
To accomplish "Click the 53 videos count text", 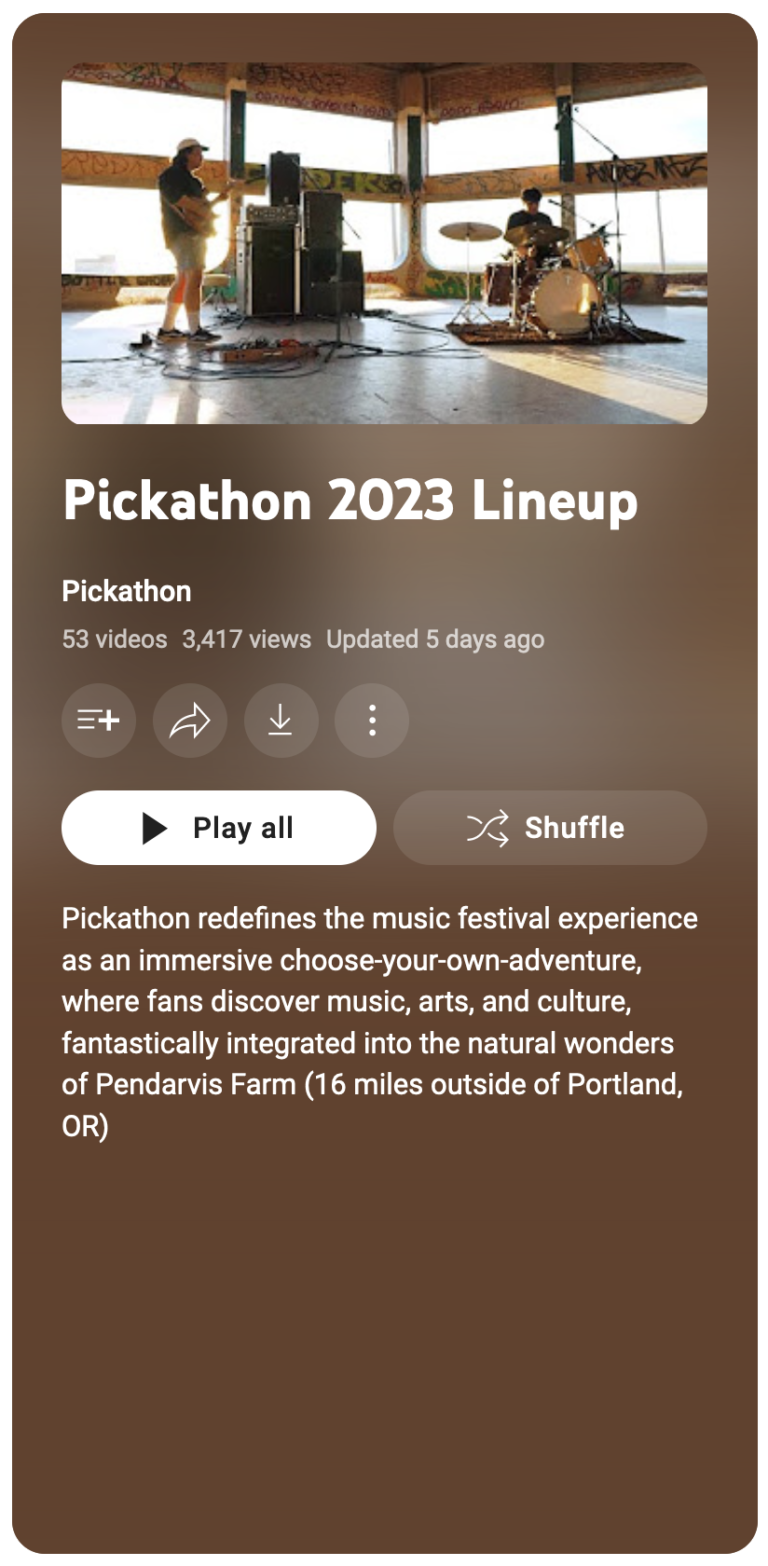I will click(x=114, y=640).
